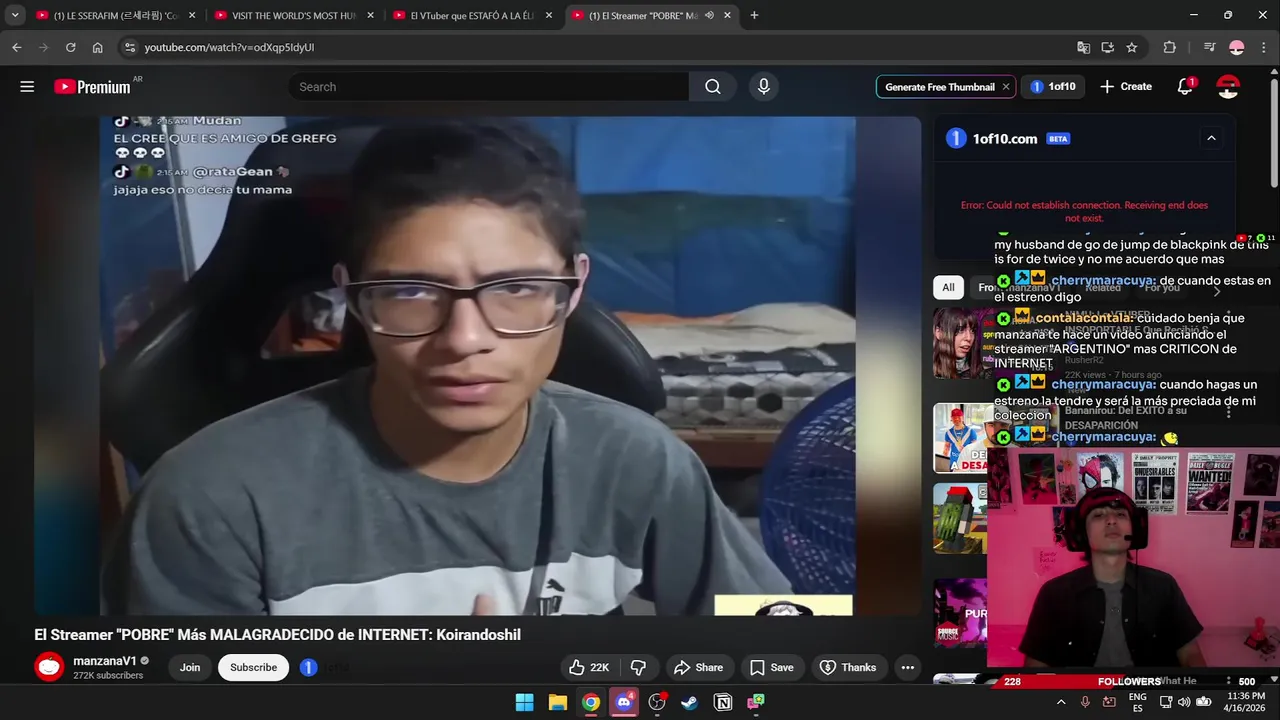The width and height of the screenshot is (1280, 720).
Task: View site information icon in address bar
Action: (x=129, y=47)
